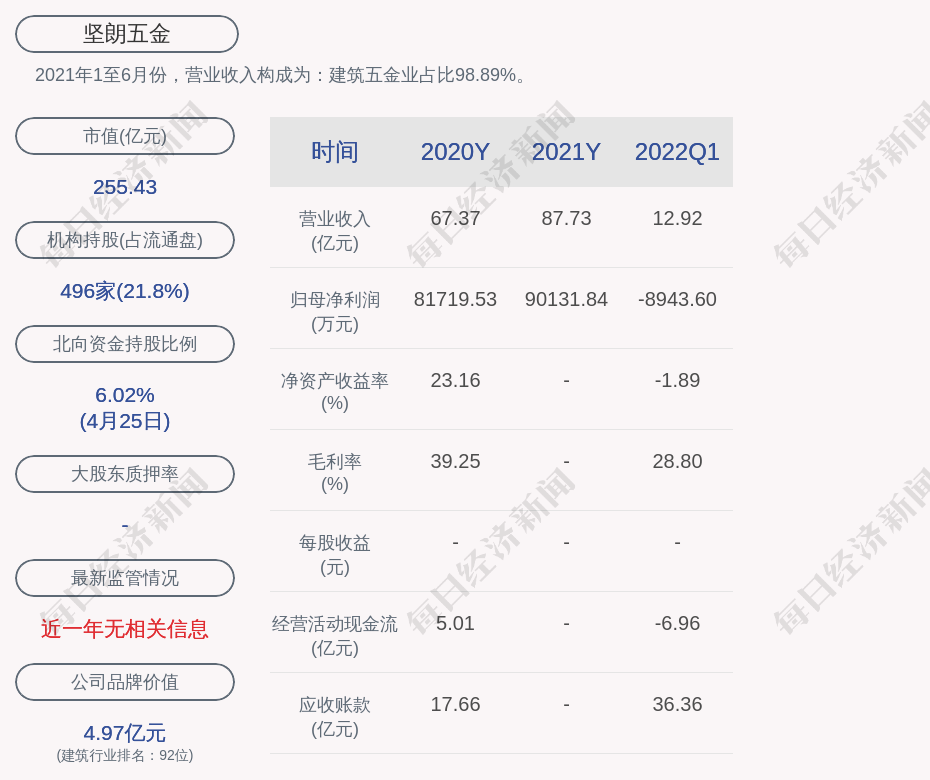
Task: Click the 大股东质押率 pill
Action: [x=125, y=474]
